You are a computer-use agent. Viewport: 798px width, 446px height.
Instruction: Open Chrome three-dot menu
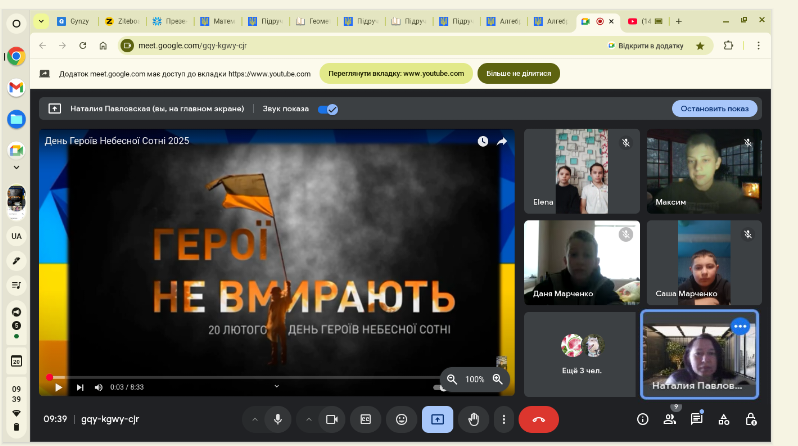pos(758,45)
